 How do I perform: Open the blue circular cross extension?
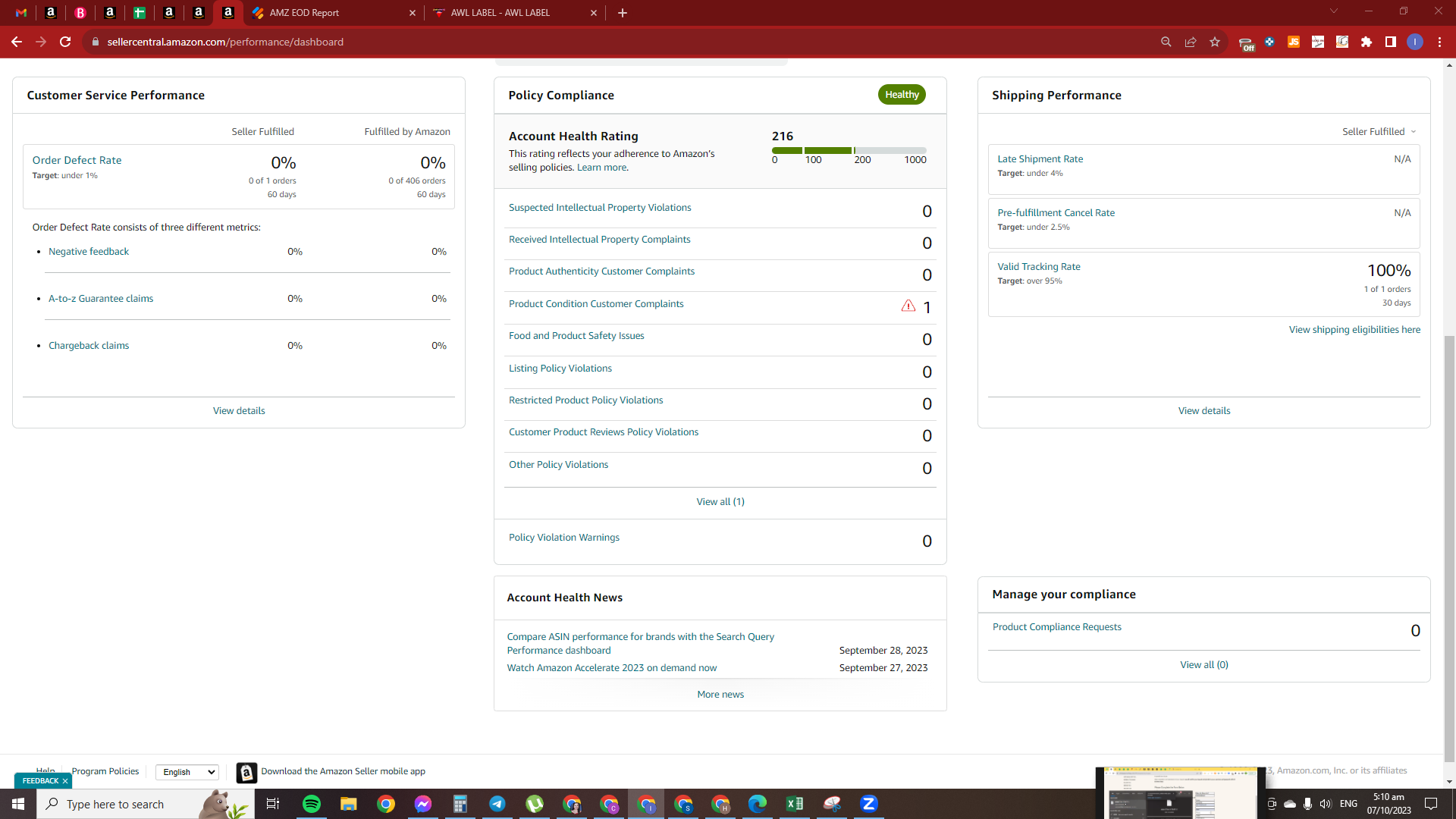point(1269,42)
